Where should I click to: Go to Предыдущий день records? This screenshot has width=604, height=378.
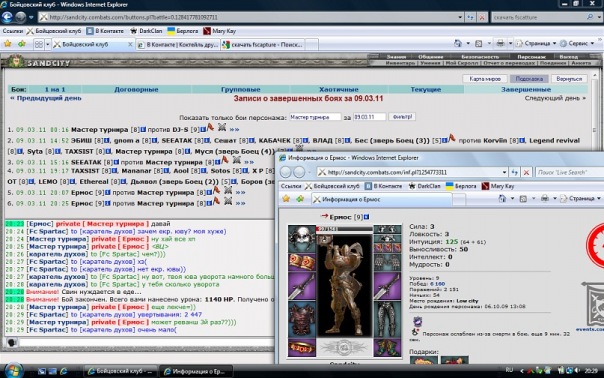45,98
